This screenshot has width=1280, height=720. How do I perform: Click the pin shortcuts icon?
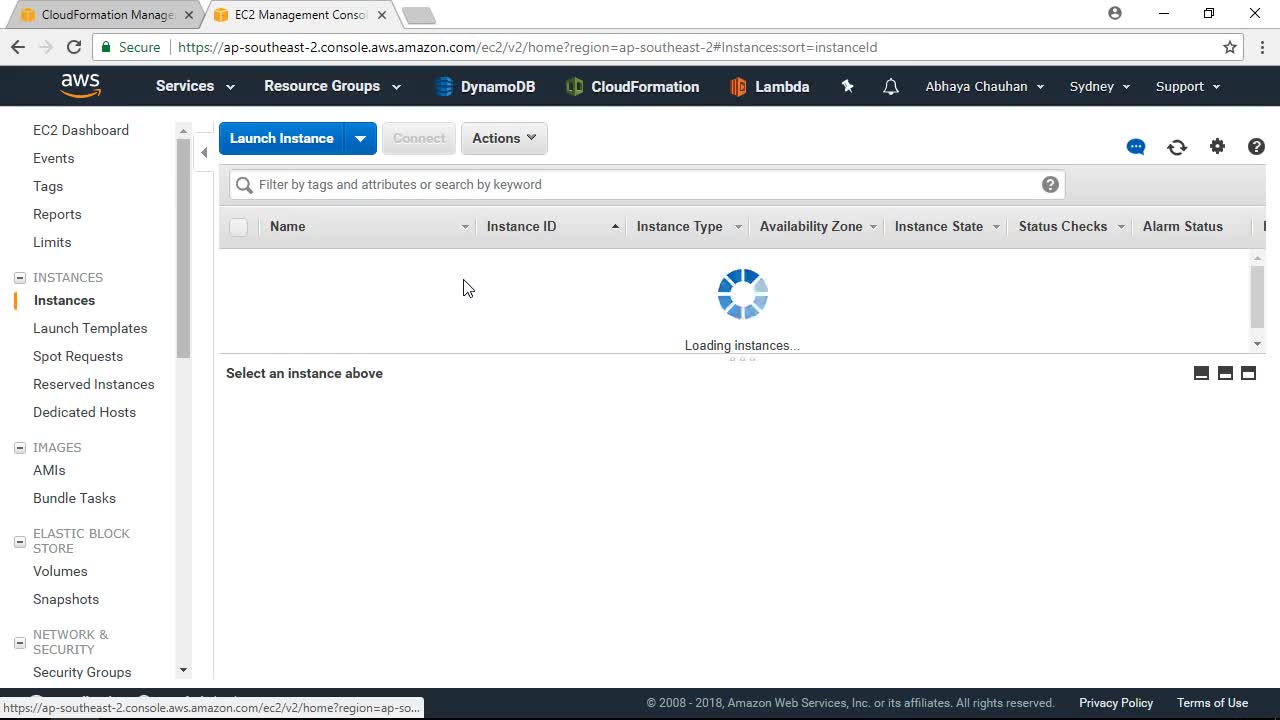tap(847, 86)
